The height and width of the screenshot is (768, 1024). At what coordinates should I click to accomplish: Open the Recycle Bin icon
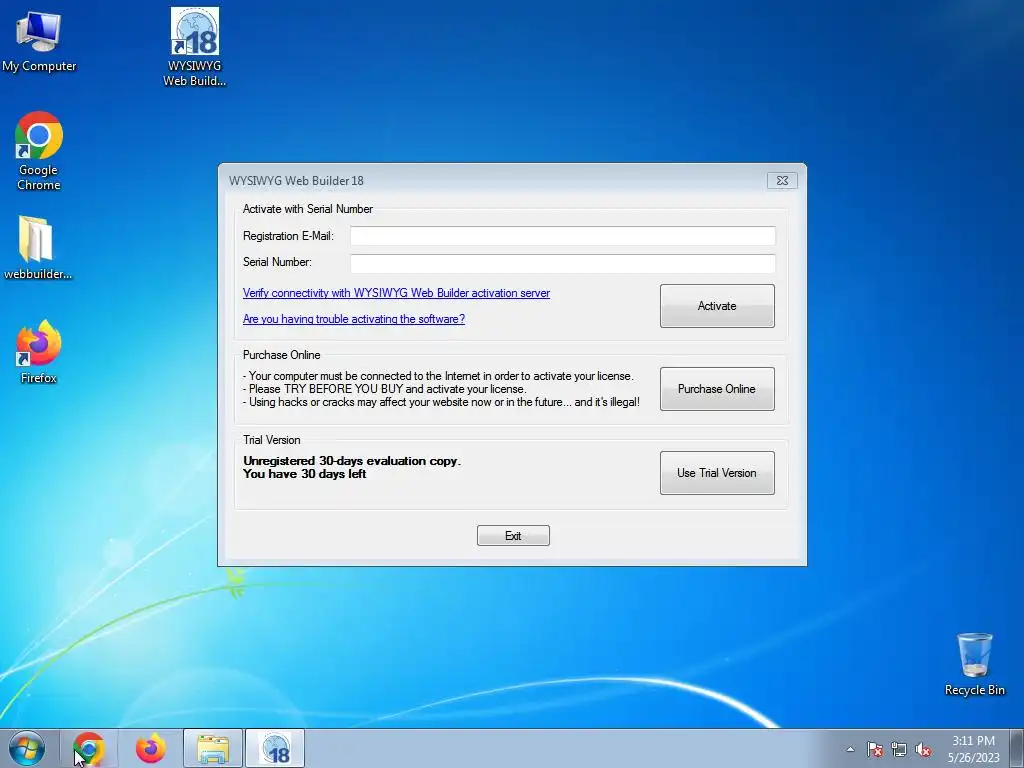[x=974, y=664]
